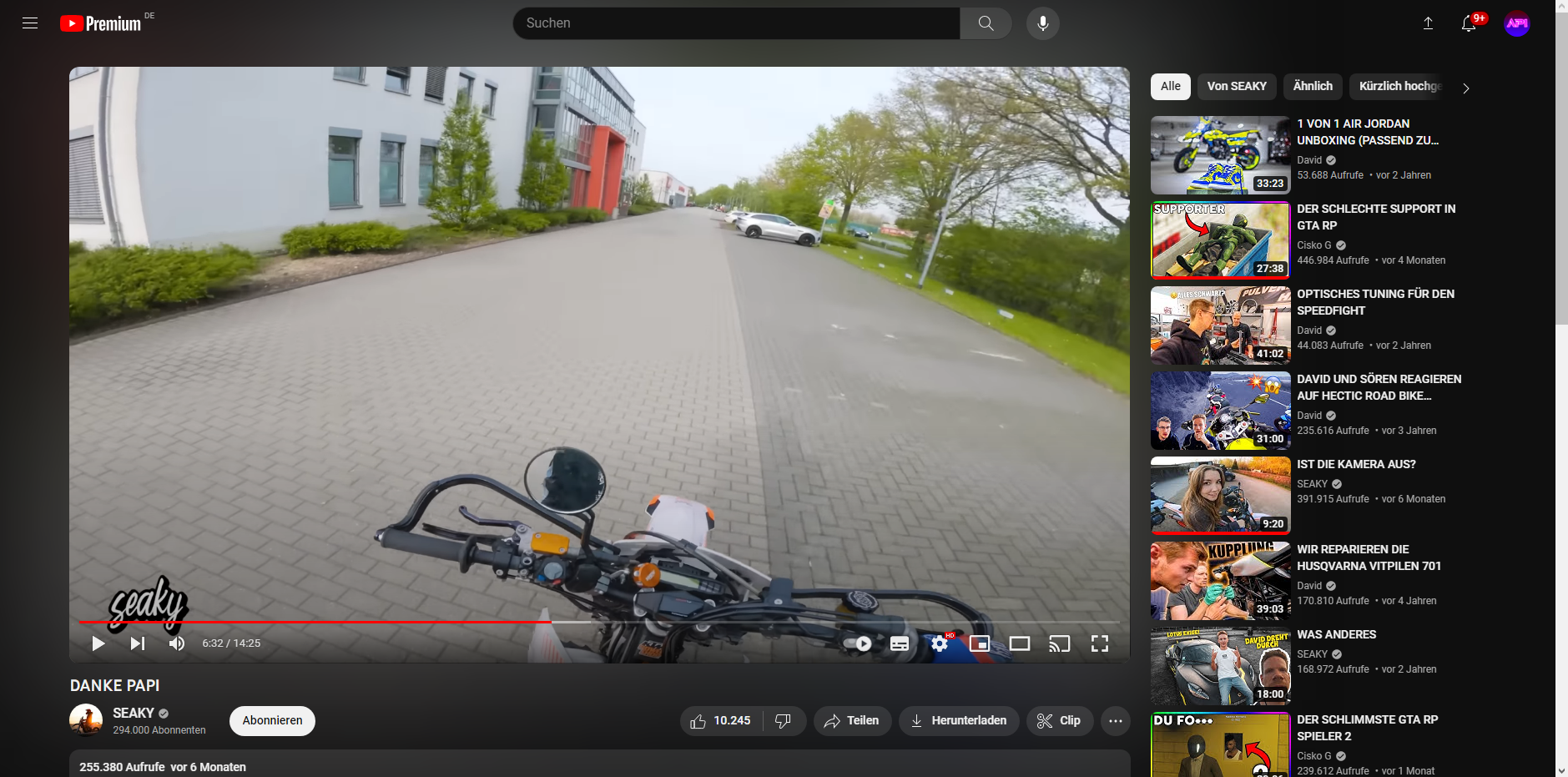Click the voice search microphone icon
The height and width of the screenshot is (777, 1568).
click(x=1042, y=23)
